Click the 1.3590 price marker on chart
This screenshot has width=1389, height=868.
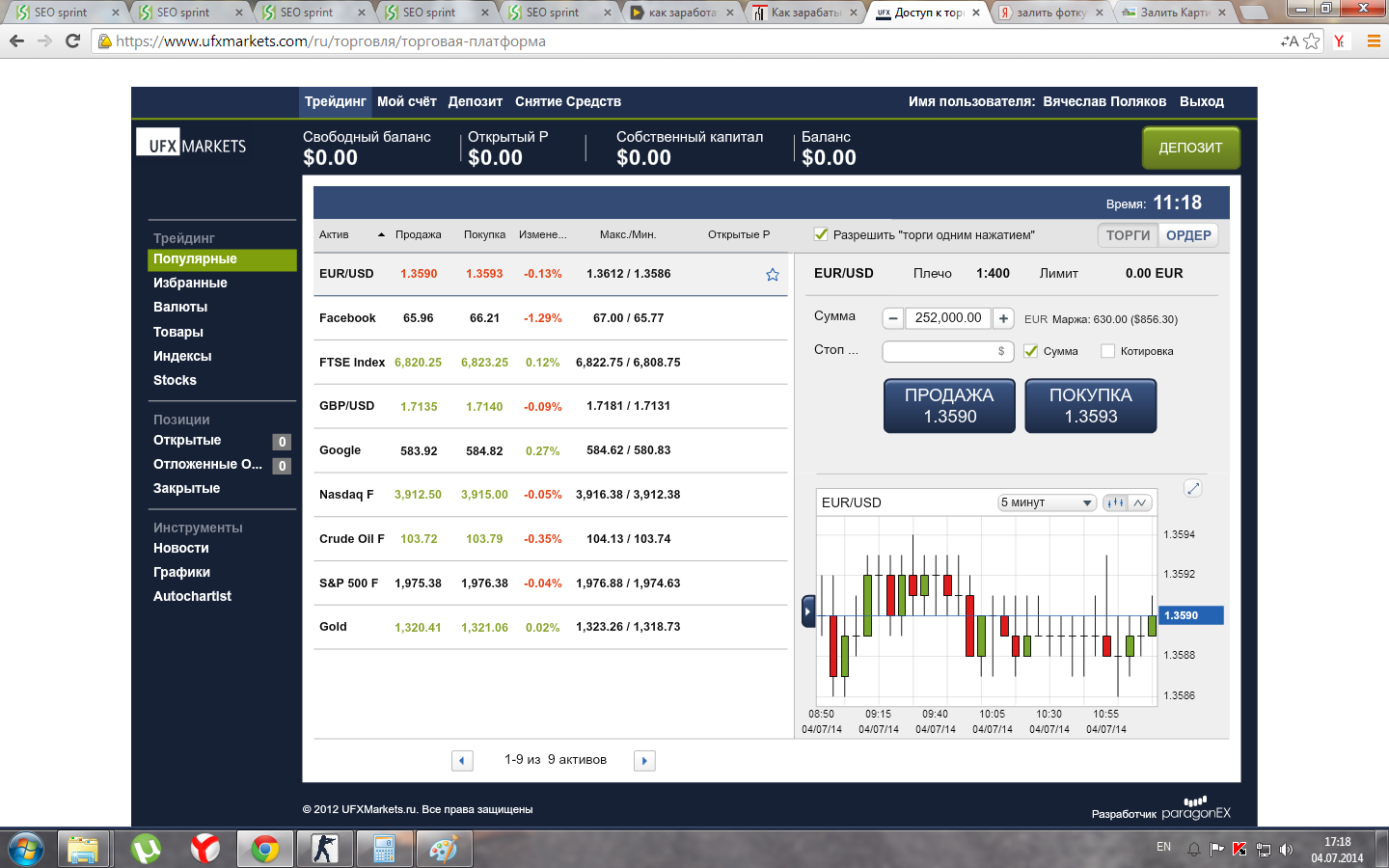pos(1191,615)
